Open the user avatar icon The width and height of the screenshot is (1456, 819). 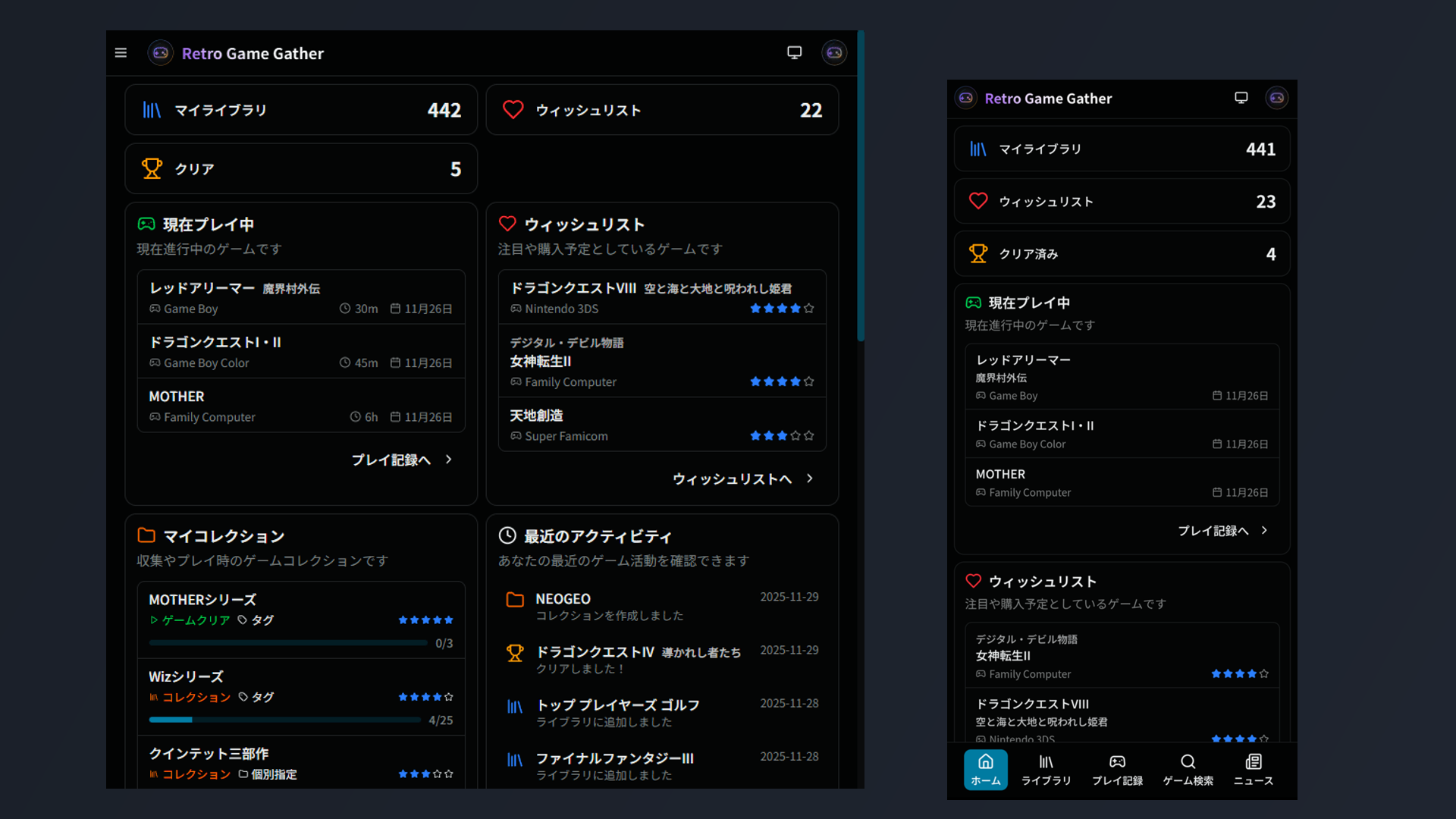(833, 52)
